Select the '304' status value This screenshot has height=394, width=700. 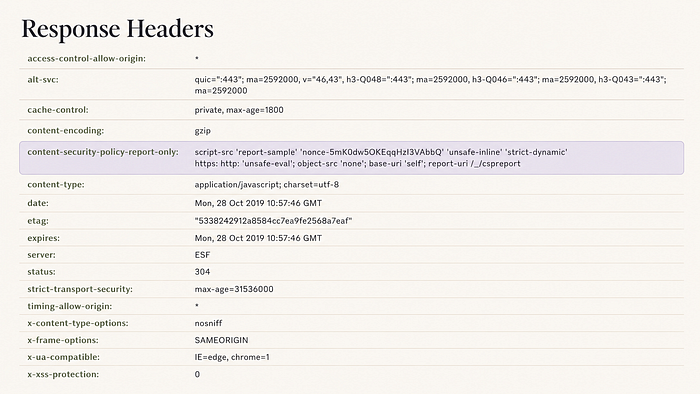click(202, 272)
